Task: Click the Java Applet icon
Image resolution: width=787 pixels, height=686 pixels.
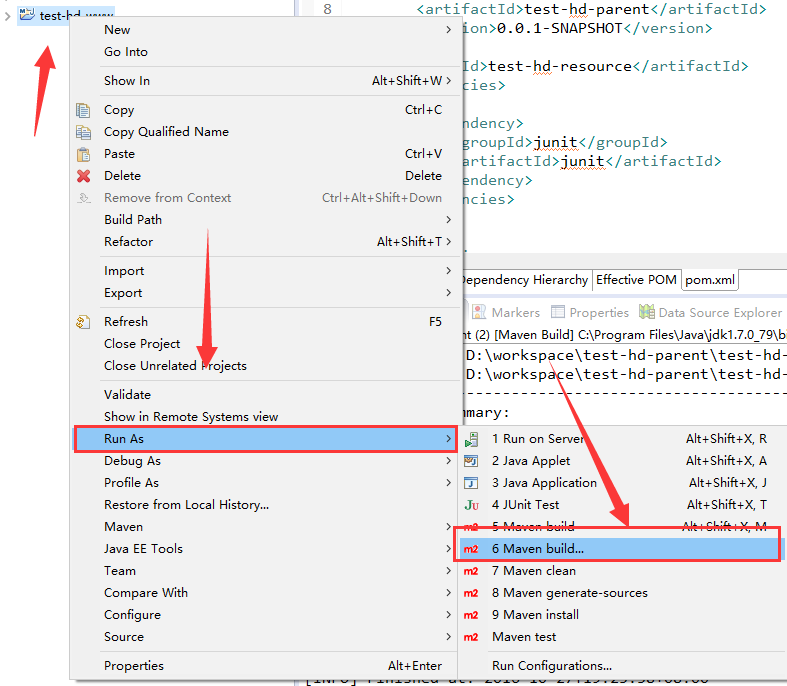Action: [x=471, y=461]
